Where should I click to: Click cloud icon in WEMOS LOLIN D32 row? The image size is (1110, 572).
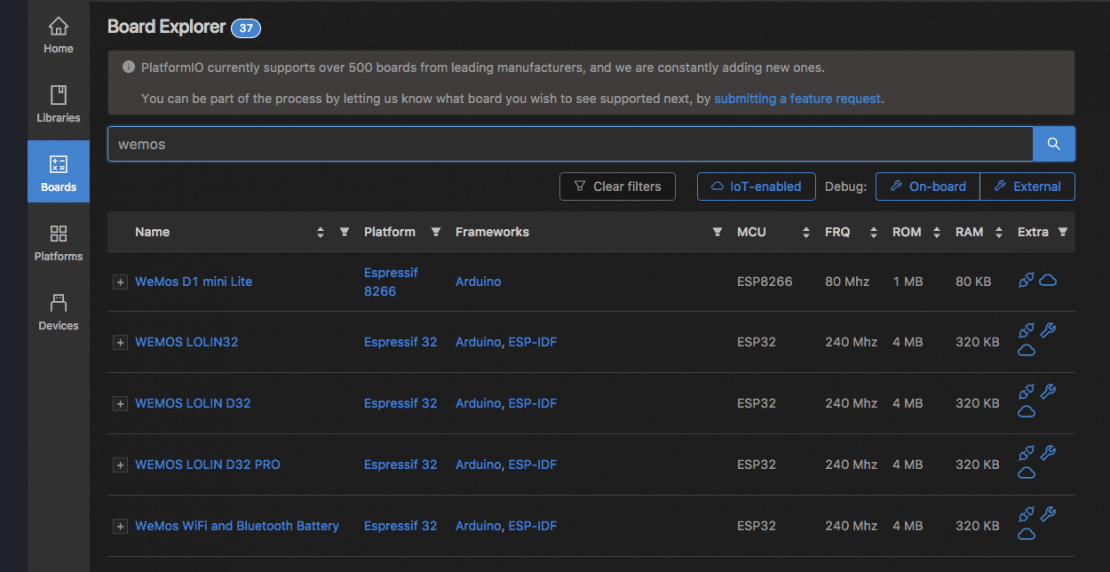tap(1026, 411)
